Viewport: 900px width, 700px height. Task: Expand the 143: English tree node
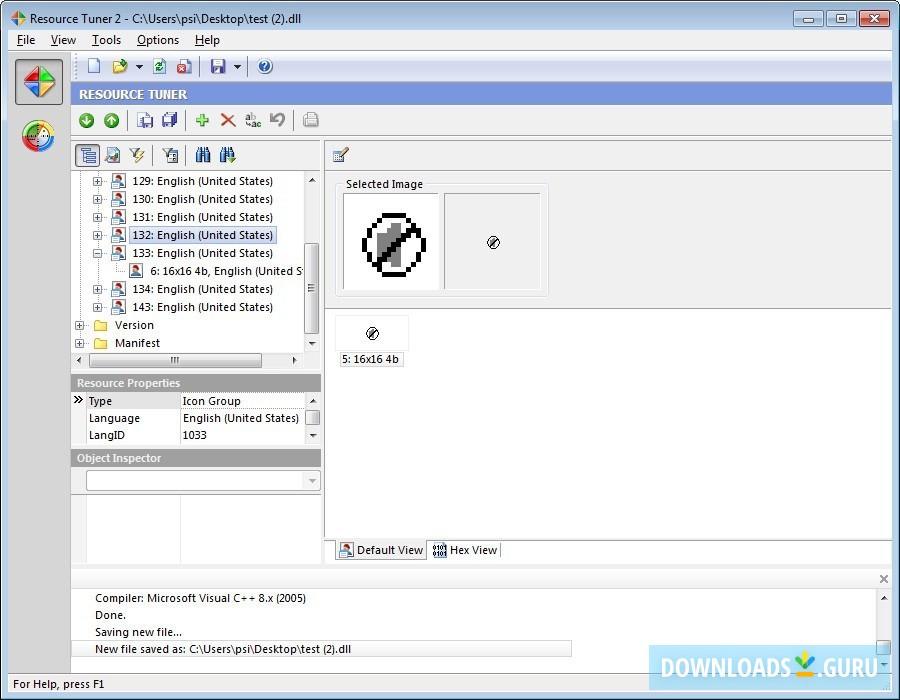pyautogui.click(x=98, y=308)
